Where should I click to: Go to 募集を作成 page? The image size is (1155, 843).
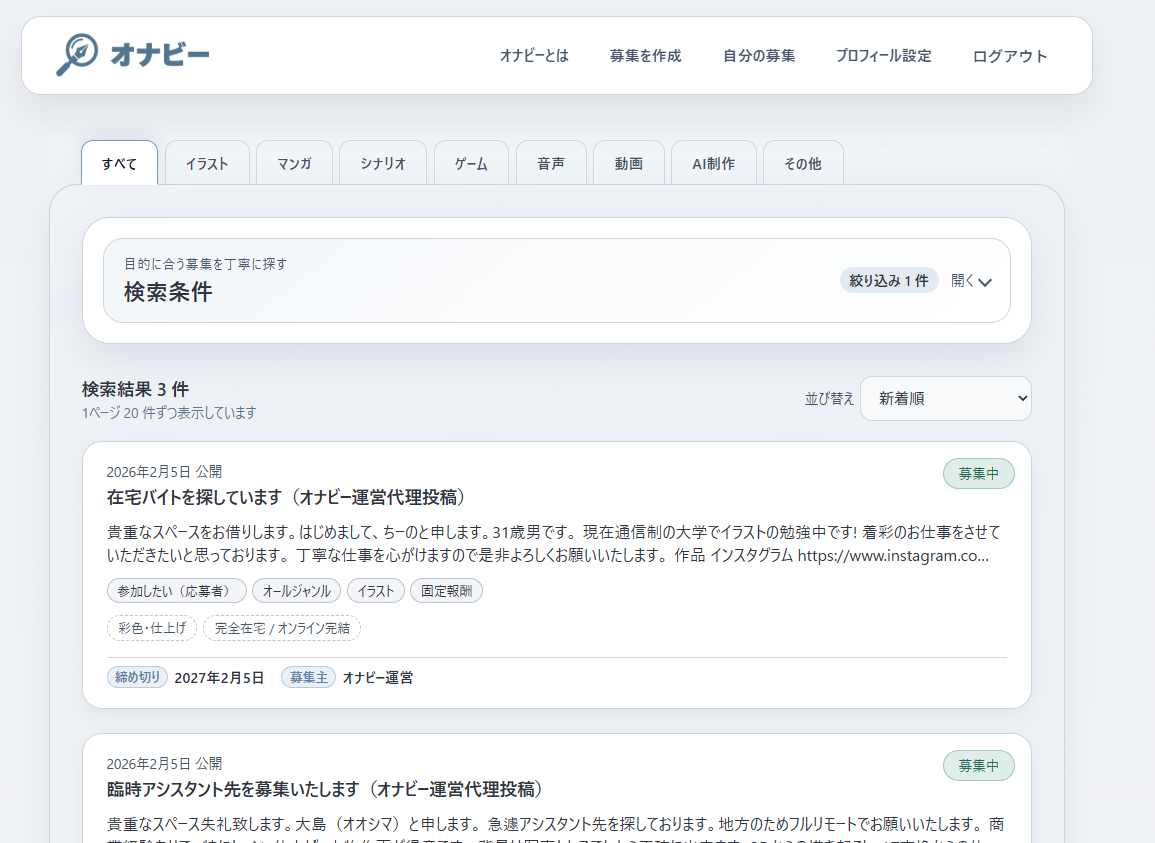(645, 56)
